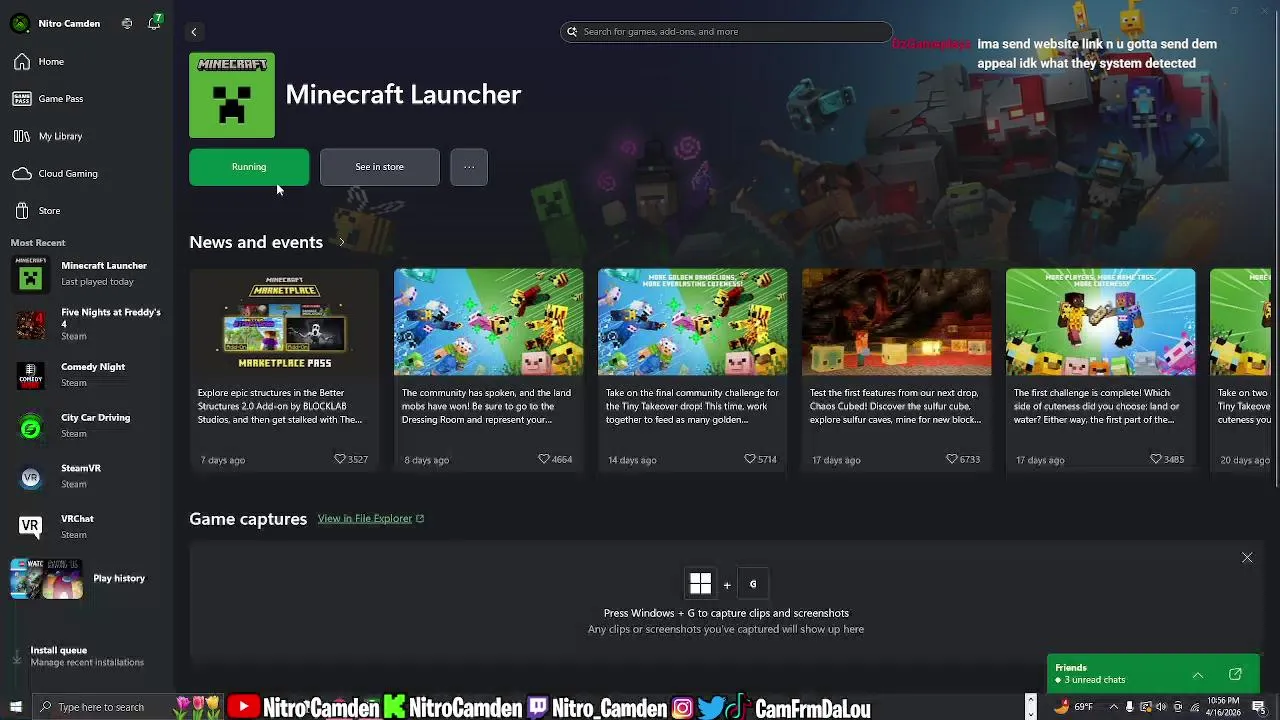The height and width of the screenshot is (720, 1280).
Task: Click the search box for games and add-ons
Action: click(x=727, y=32)
